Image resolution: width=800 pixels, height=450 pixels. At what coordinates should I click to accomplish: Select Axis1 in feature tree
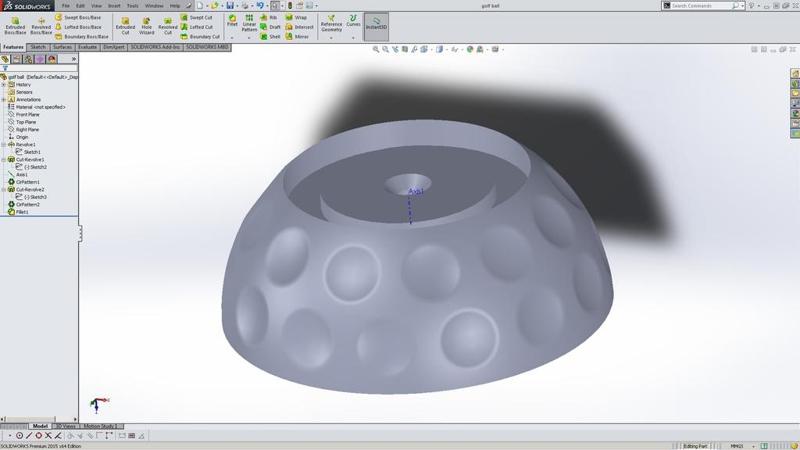(x=18, y=174)
